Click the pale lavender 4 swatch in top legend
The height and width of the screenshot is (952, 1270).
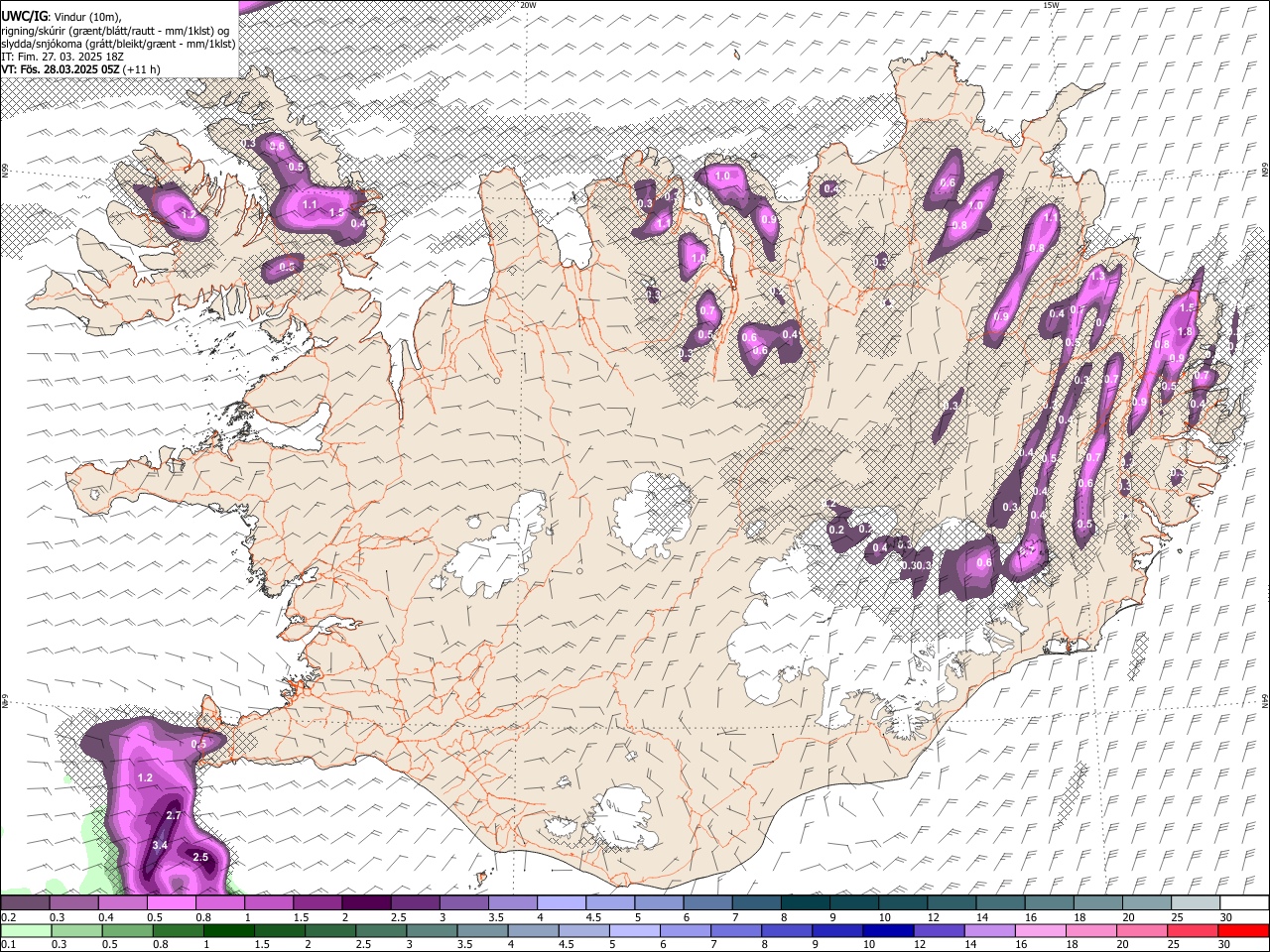(x=561, y=903)
